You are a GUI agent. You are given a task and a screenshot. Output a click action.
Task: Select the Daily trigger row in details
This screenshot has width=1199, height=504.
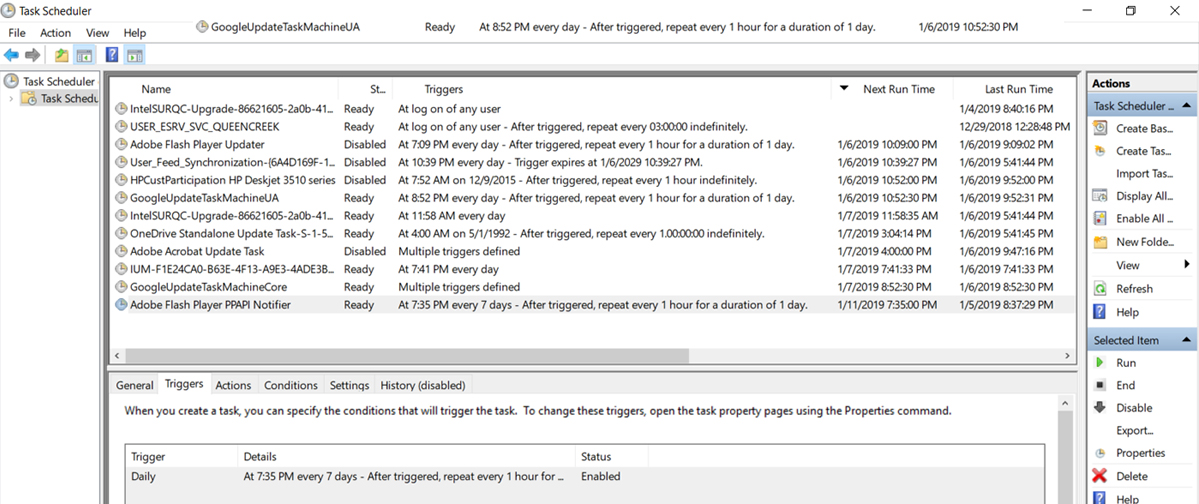click(585, 476)
